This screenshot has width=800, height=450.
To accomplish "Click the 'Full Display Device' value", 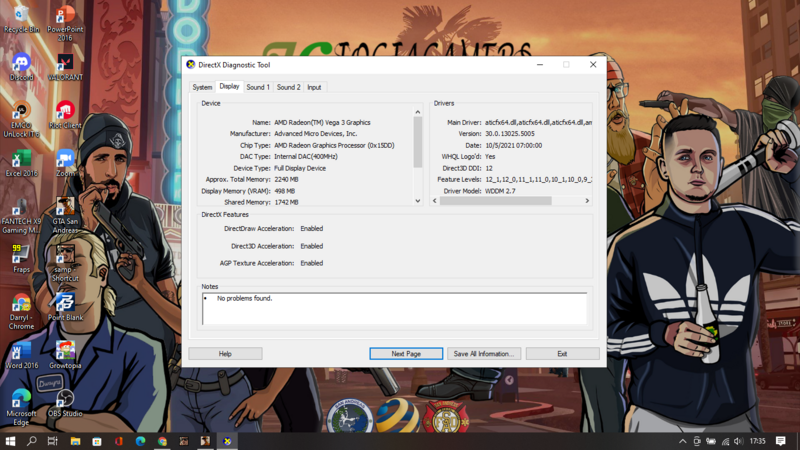I will [x=300, y=168].
